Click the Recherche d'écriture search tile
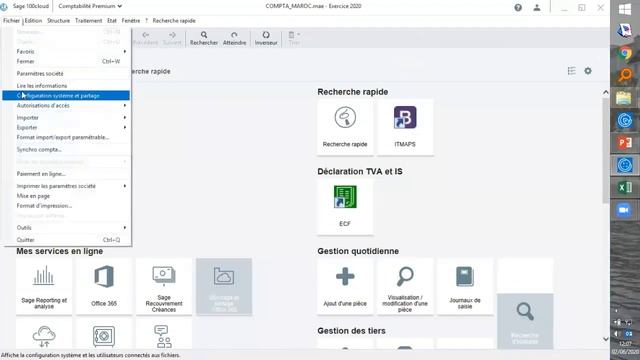640x360 pixels. coord(525,322)
